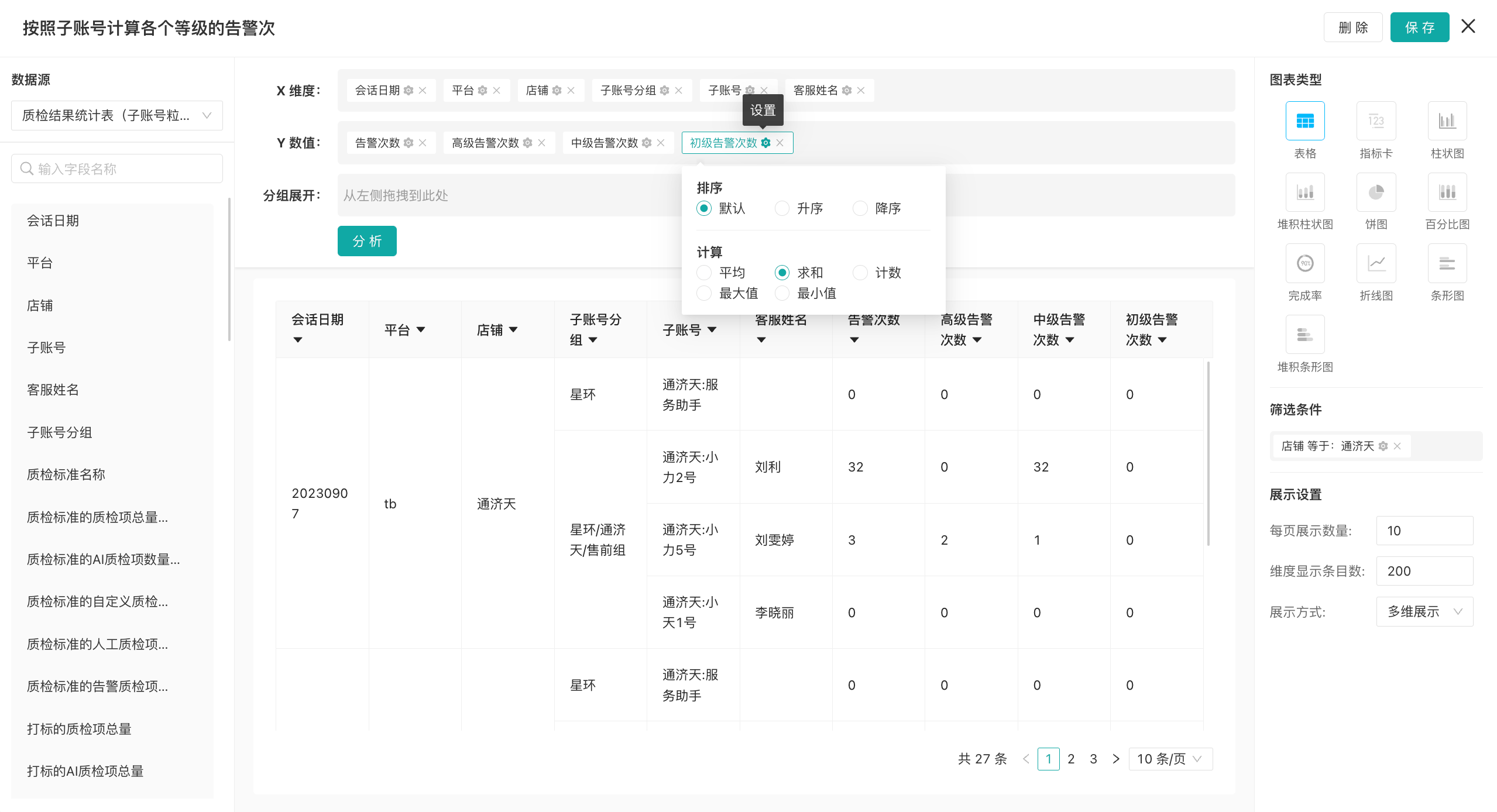Click the results table vertical scrollbar
The height and width of the screenshot is (812, 1497).
(x=1208, y=453)
